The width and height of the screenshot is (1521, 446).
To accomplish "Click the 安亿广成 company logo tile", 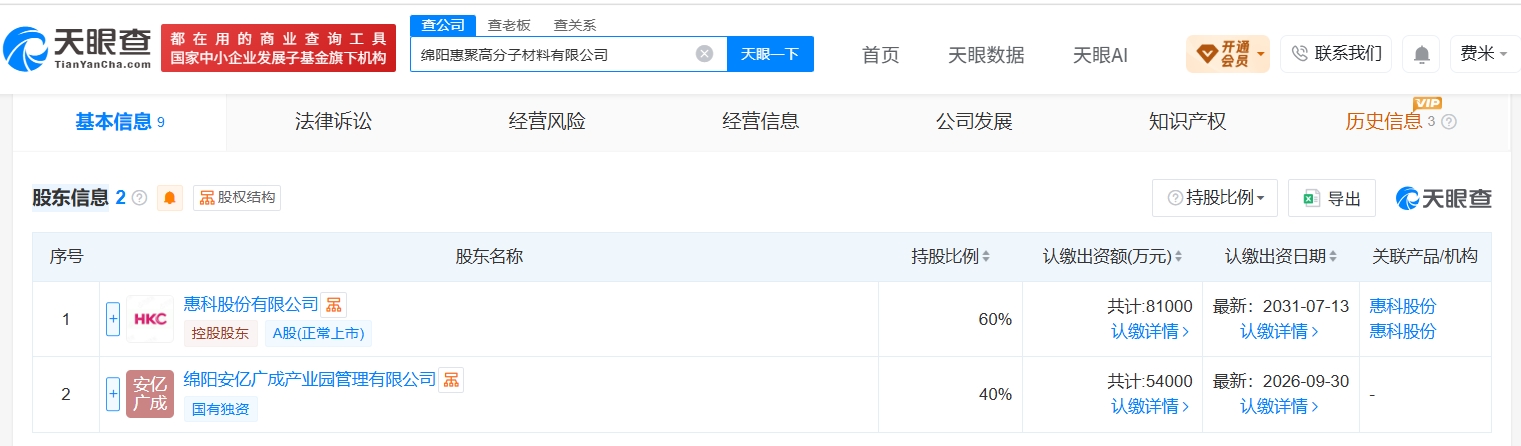I will point(150,394).
